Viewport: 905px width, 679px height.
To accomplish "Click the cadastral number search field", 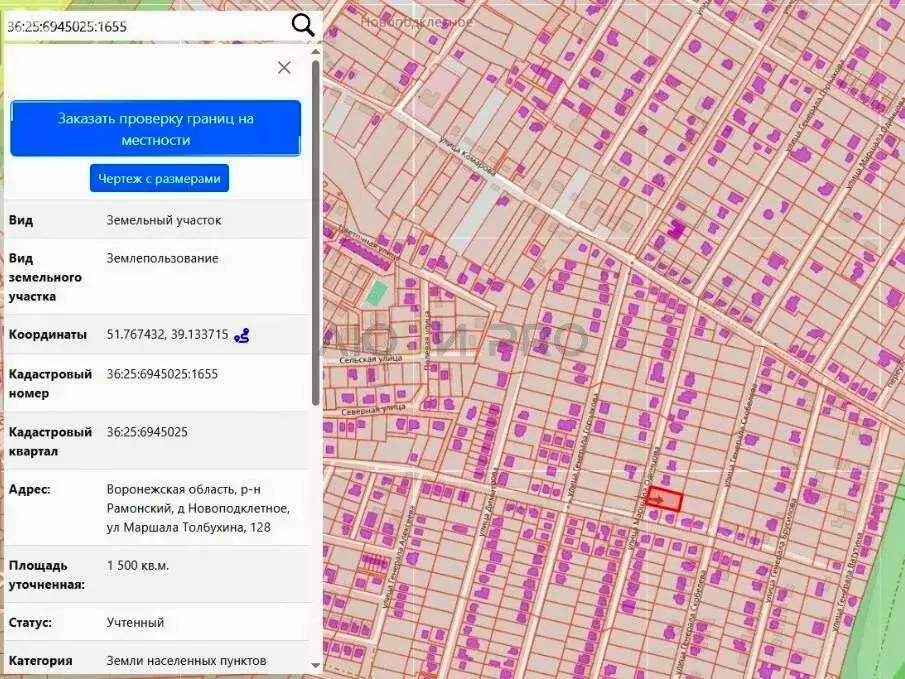I will [x=147, y=27].
